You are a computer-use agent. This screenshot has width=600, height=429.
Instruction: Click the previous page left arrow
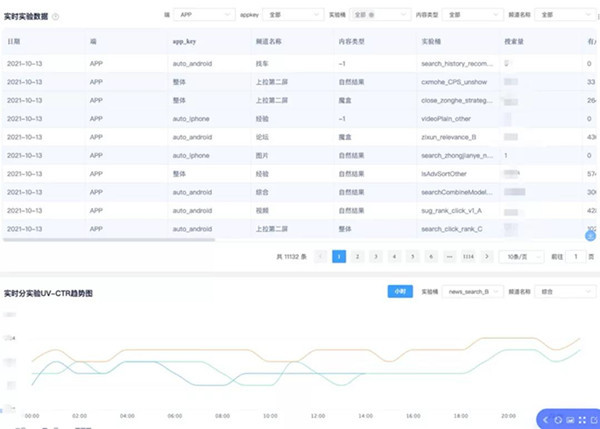(321, 257)
